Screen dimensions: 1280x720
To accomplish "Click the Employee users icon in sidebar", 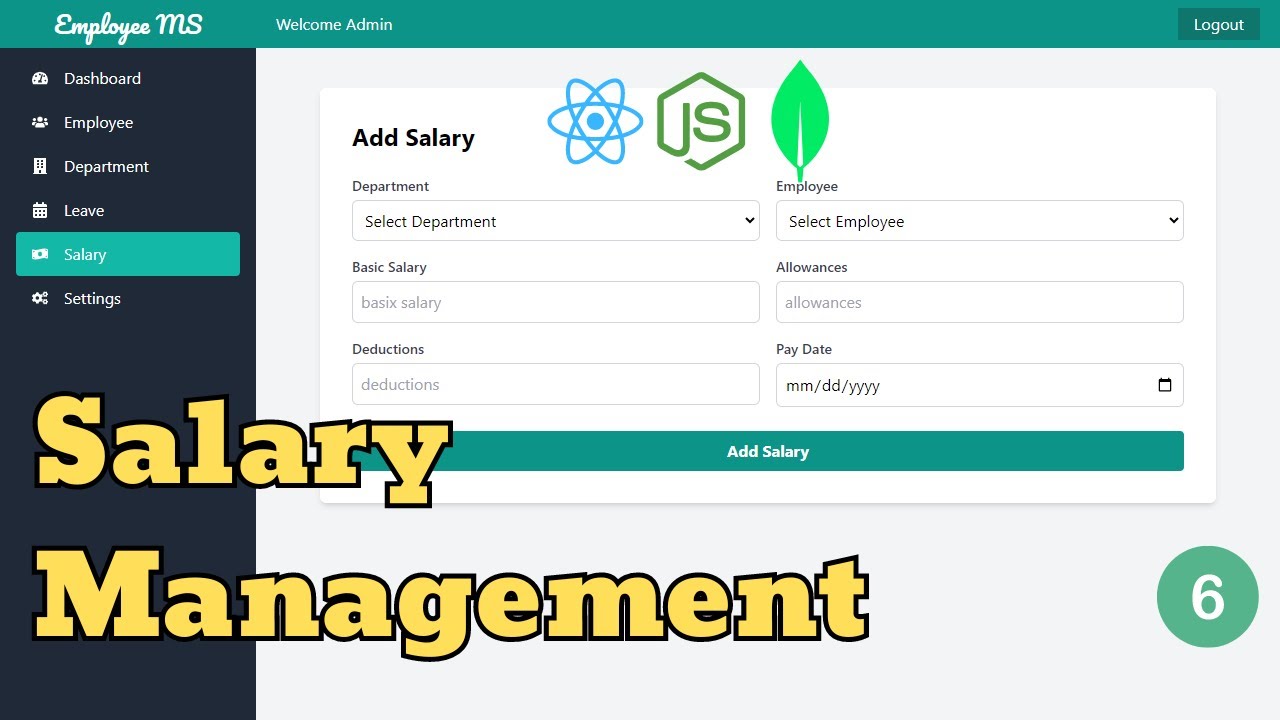I will (40, 122).
